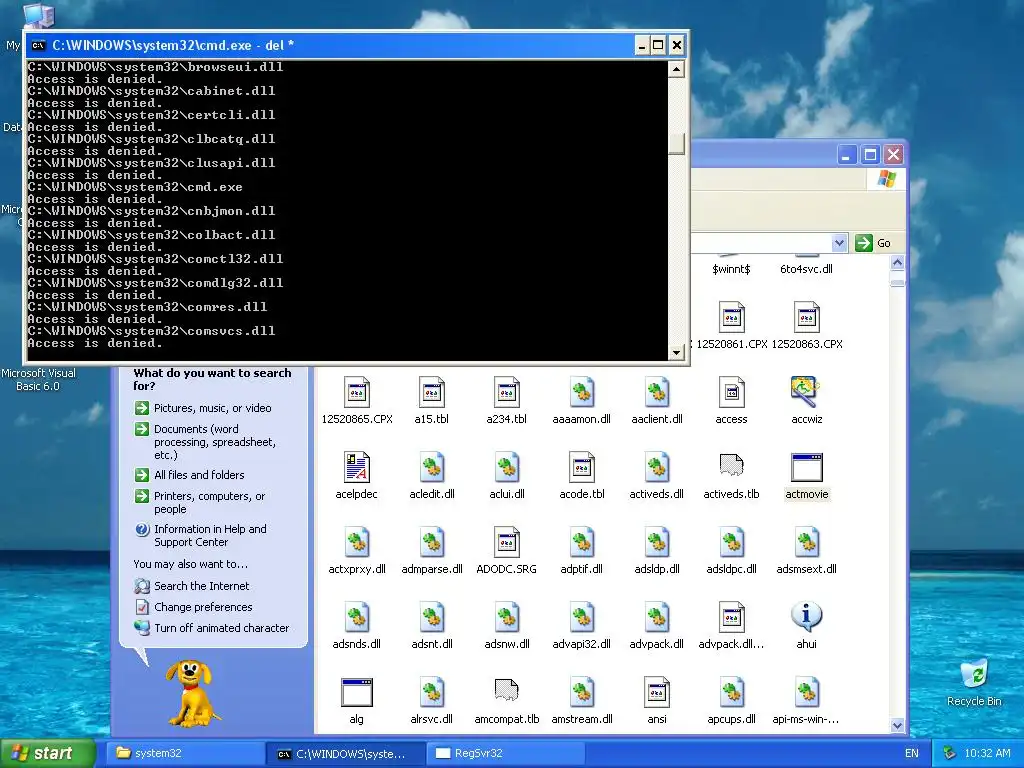Screen dimensions: 1024x768
Task: Select the accwiz wizard icon
Action: [807, 392]
